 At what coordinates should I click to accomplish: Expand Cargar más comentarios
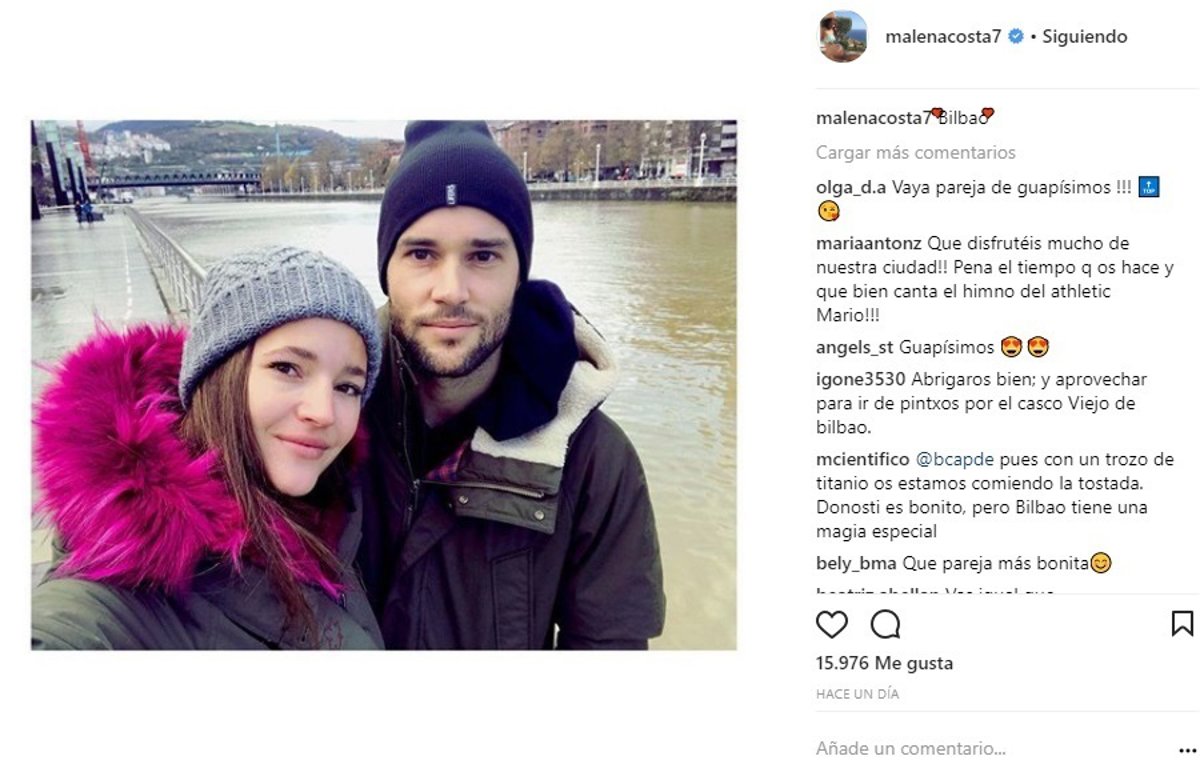pos(916,153)
